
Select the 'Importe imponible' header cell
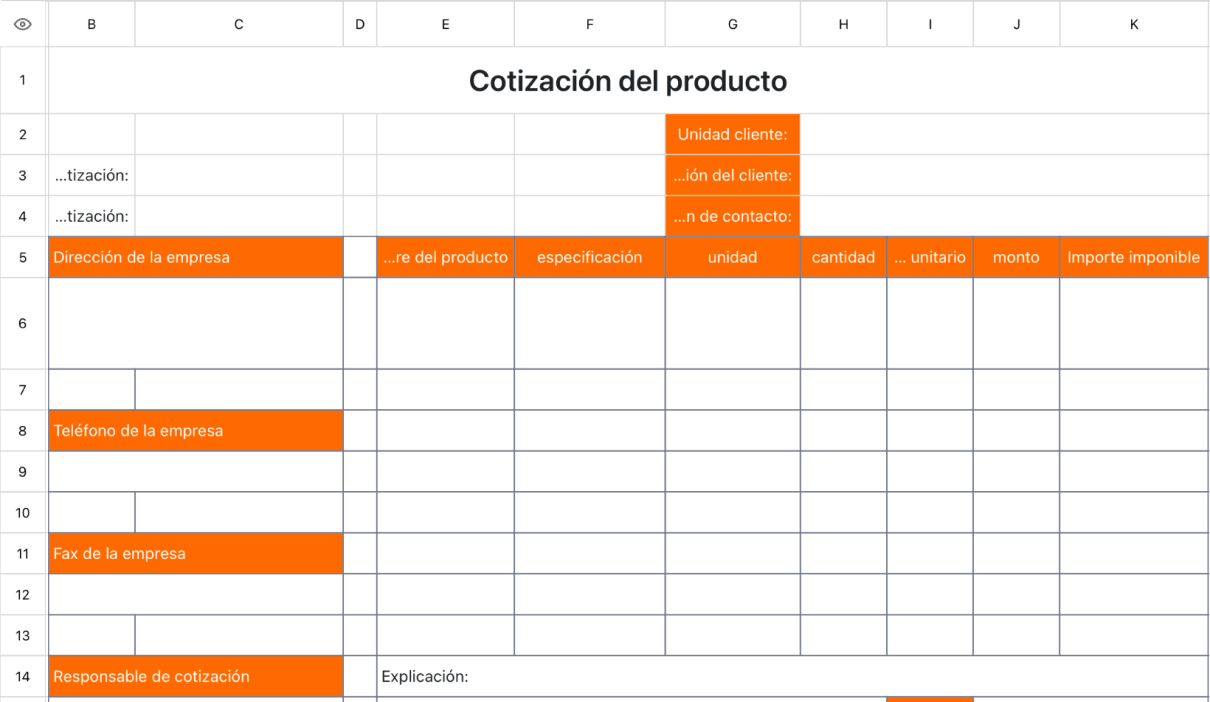1134,257
